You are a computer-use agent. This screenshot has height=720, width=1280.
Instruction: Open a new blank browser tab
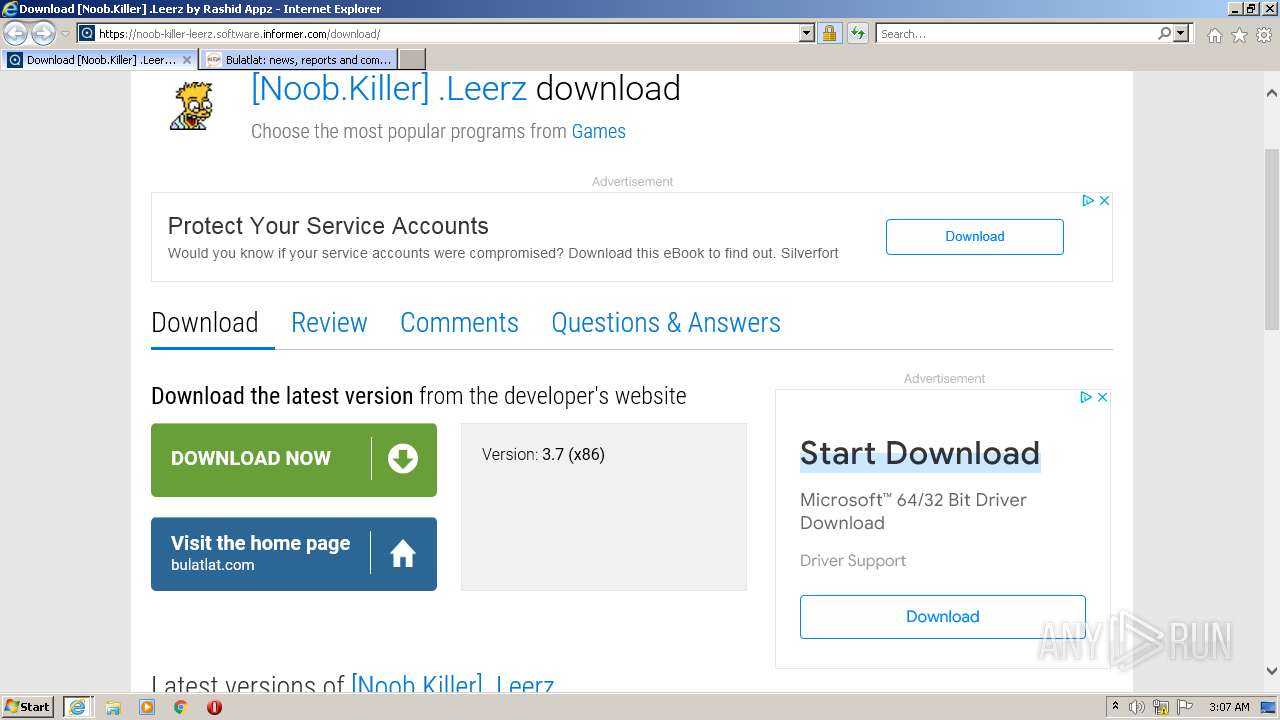point(412,60)
